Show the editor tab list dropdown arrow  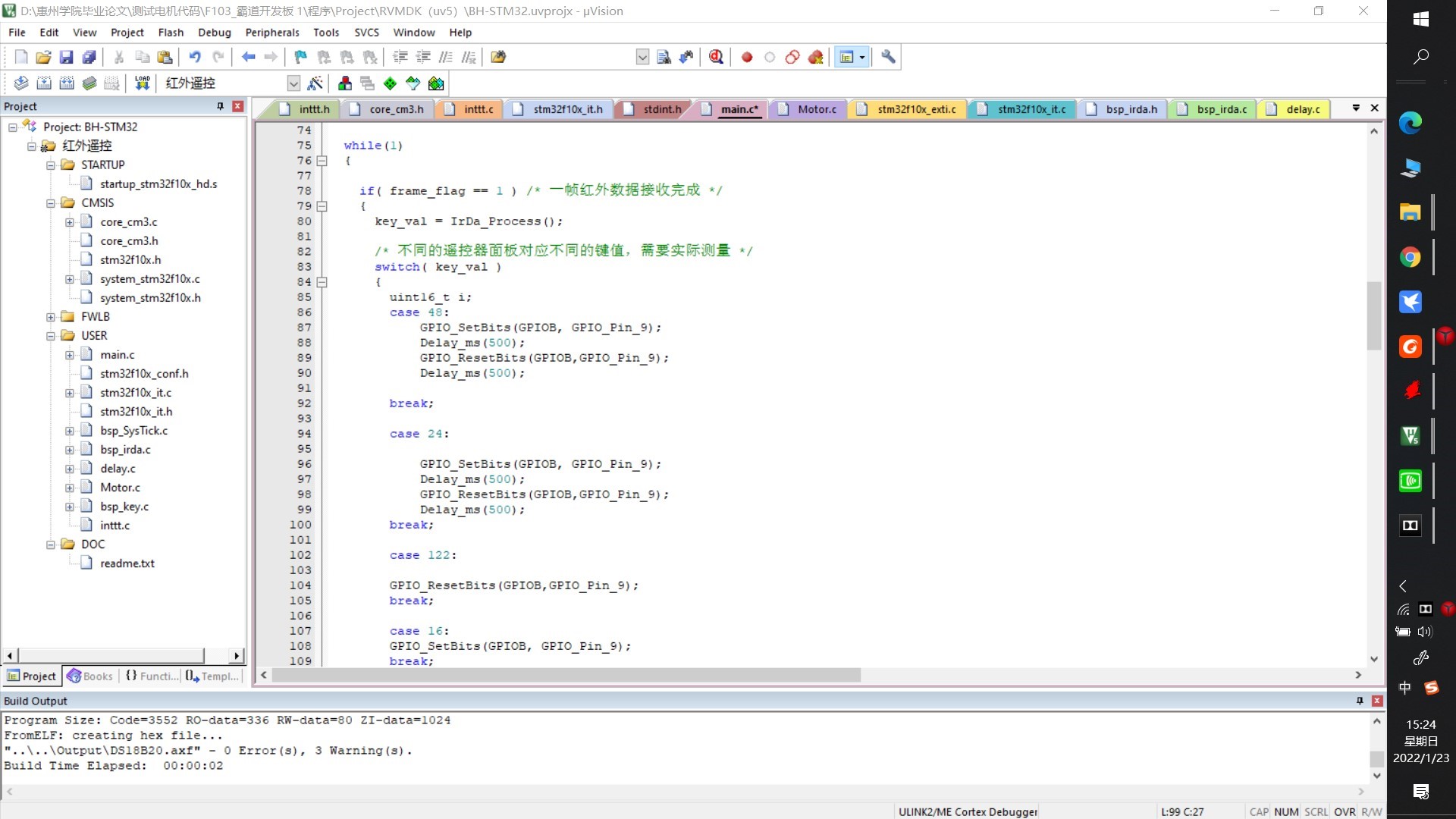click(1356, 108)
